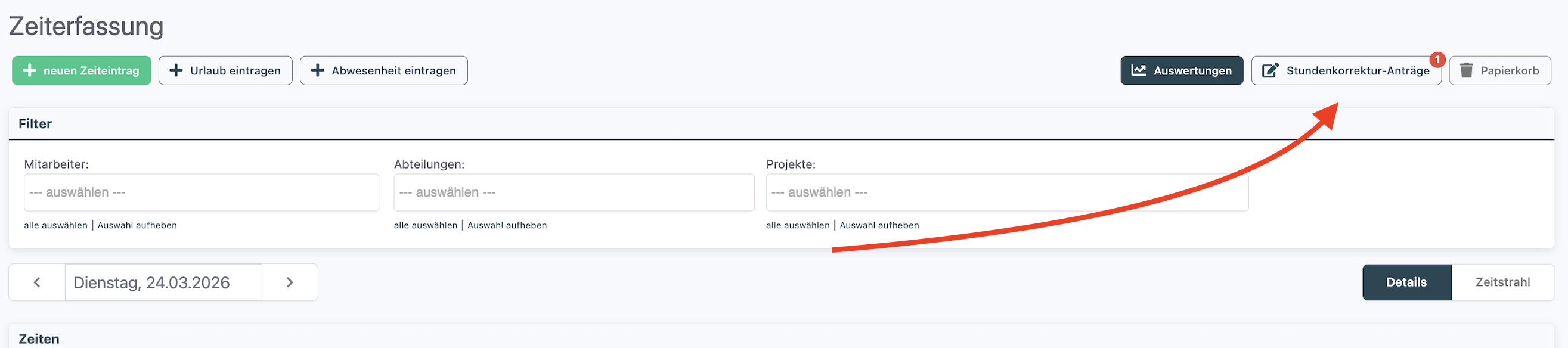Click the Stundenkorrektur-Anträge button label
The height and width of the screenshot is (348, 1568).
click(x=1358, y=70)
